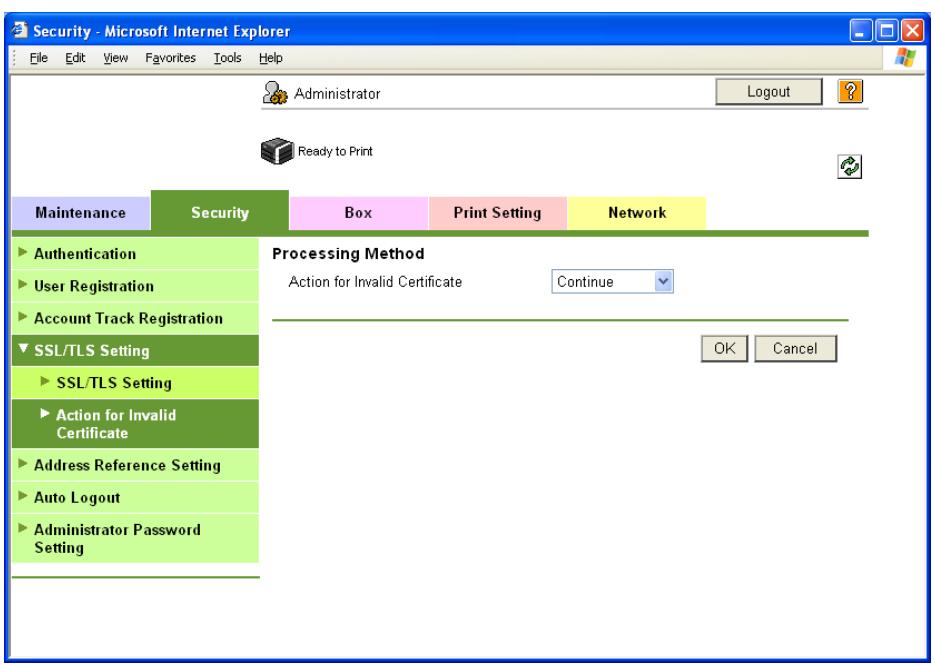Open the View menu
This screenshot has width=934, height=665.
(x=116, y=58)
